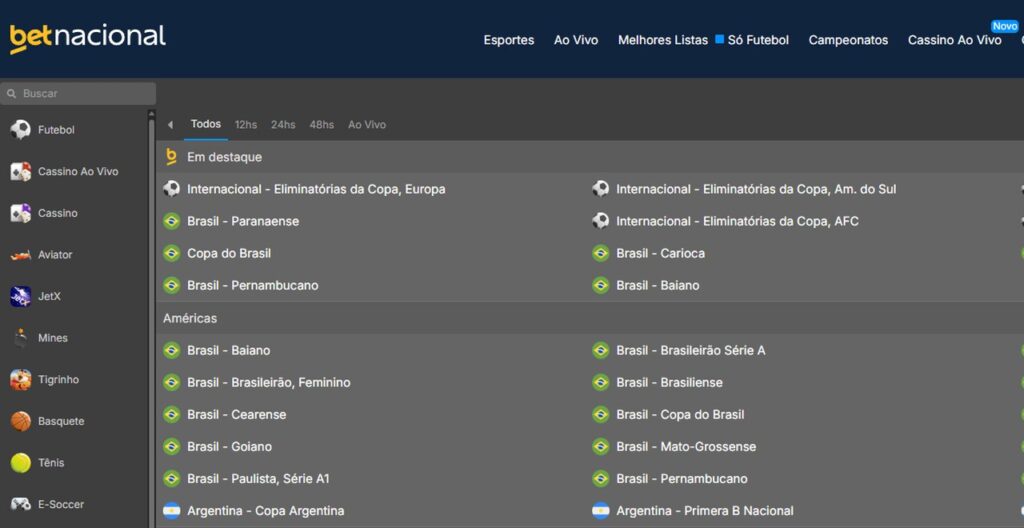Click Brazil flag beside Brasil - Carioca
This screenshot has height=528, width=1024.
(601, 253)
